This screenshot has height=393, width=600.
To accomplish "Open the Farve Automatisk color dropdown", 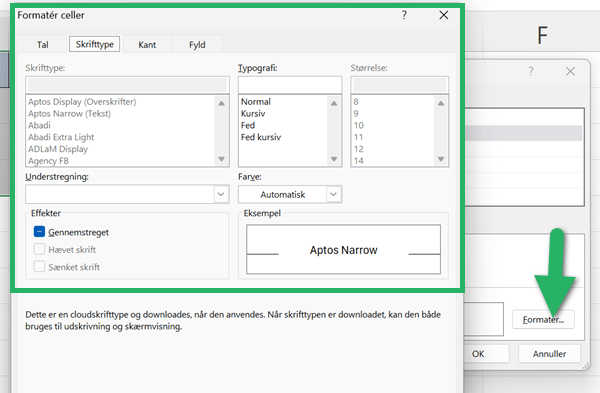I will pos(333,194).
